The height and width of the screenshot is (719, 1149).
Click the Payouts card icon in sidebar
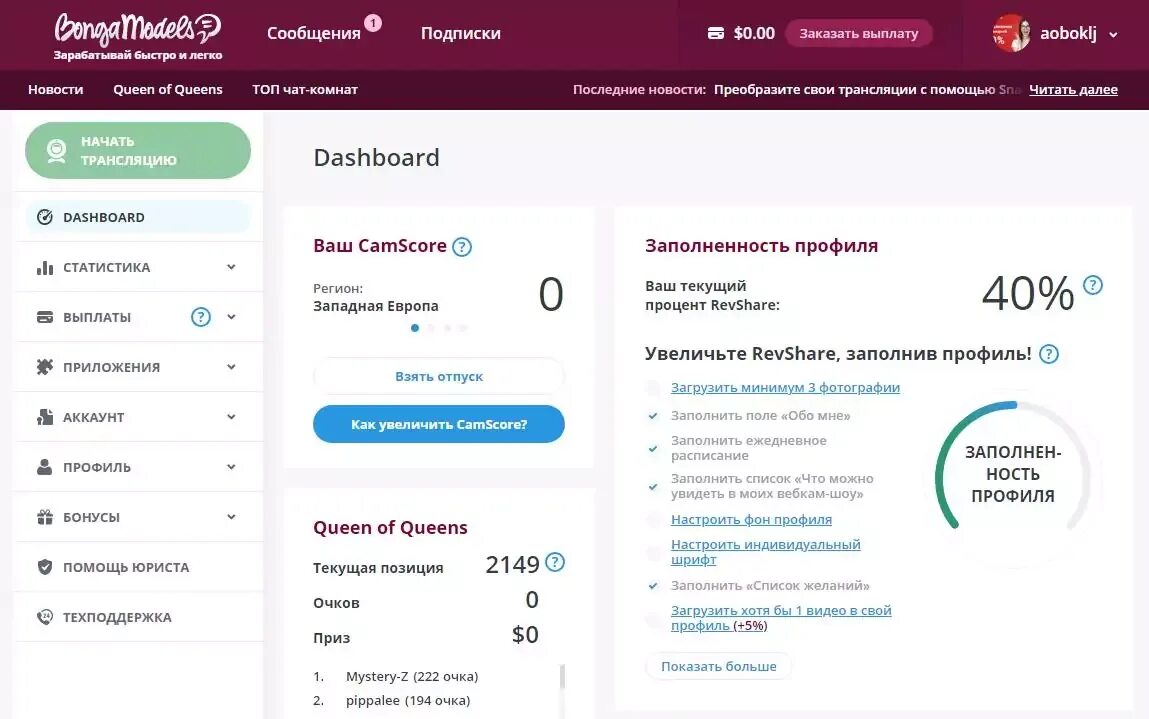click(45, 317)
